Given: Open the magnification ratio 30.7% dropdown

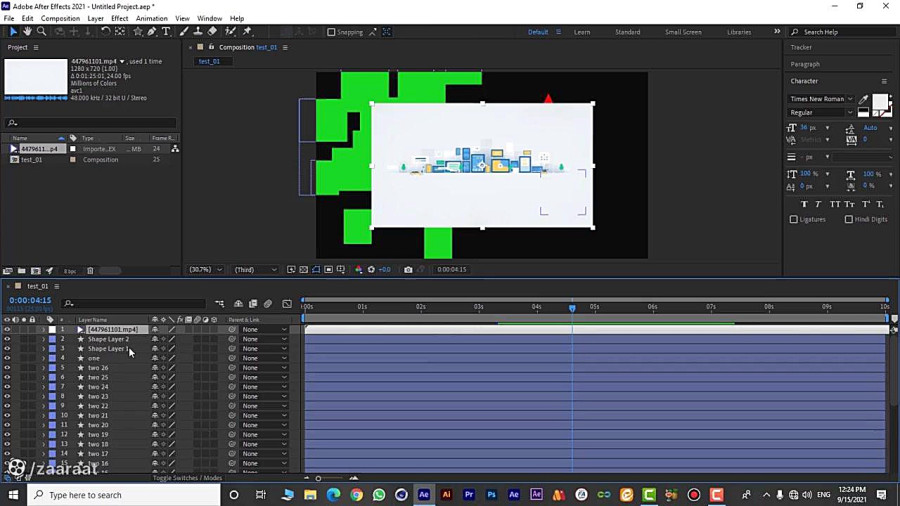Looking at the screenshot, I should click(205, 270).
